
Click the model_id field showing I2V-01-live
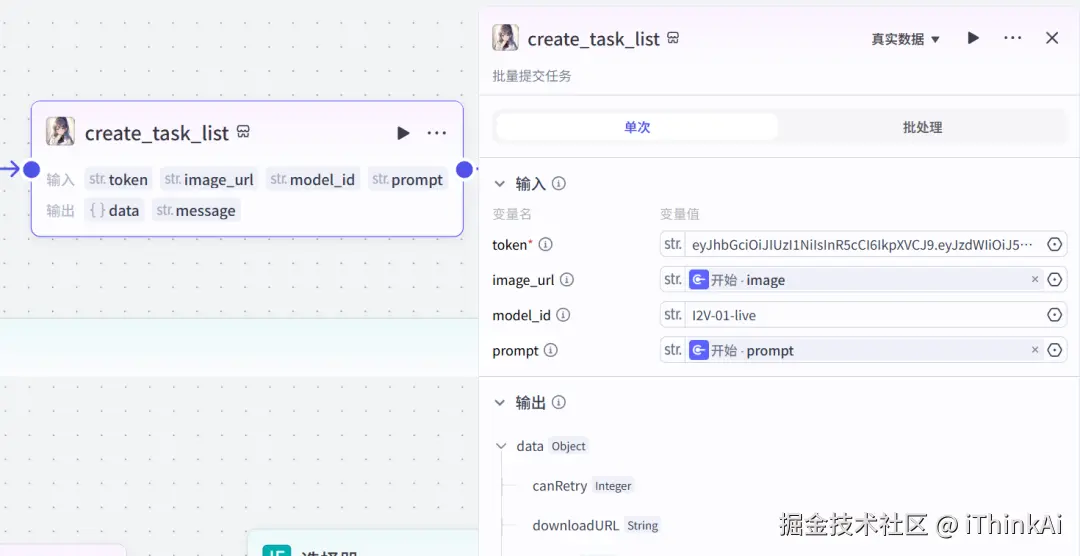click(x=863, y=315)
